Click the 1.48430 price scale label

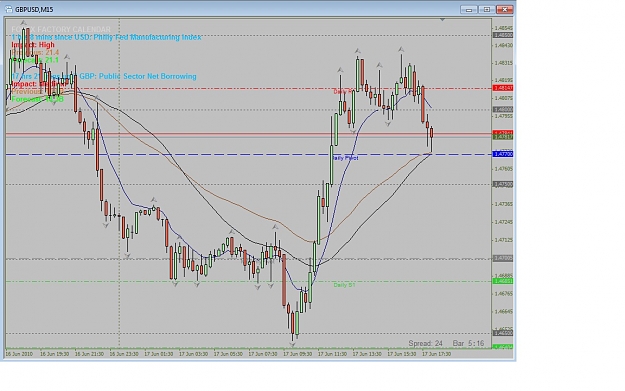[503, 45]
